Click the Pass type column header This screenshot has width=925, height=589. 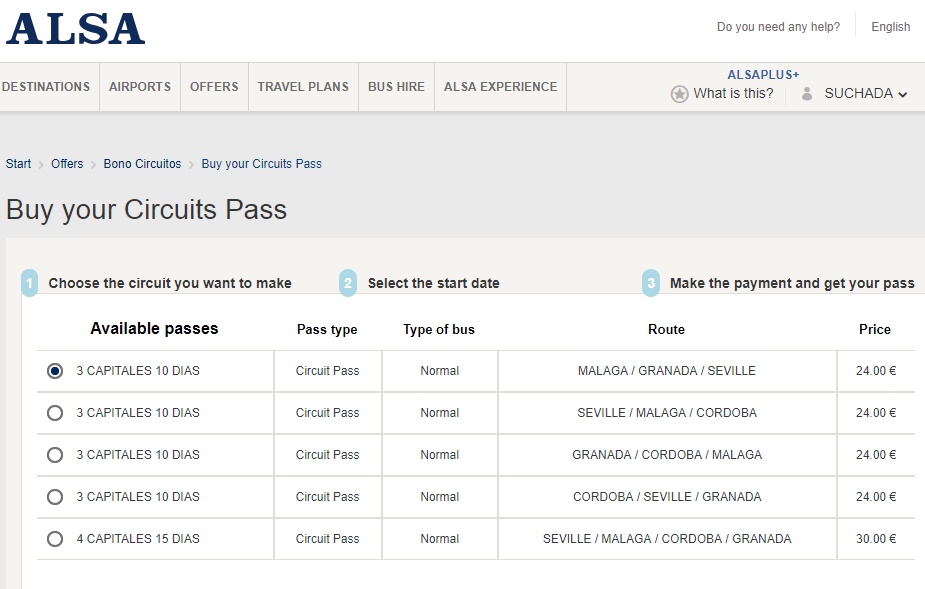pyautogui.click(x=327, y=329)
